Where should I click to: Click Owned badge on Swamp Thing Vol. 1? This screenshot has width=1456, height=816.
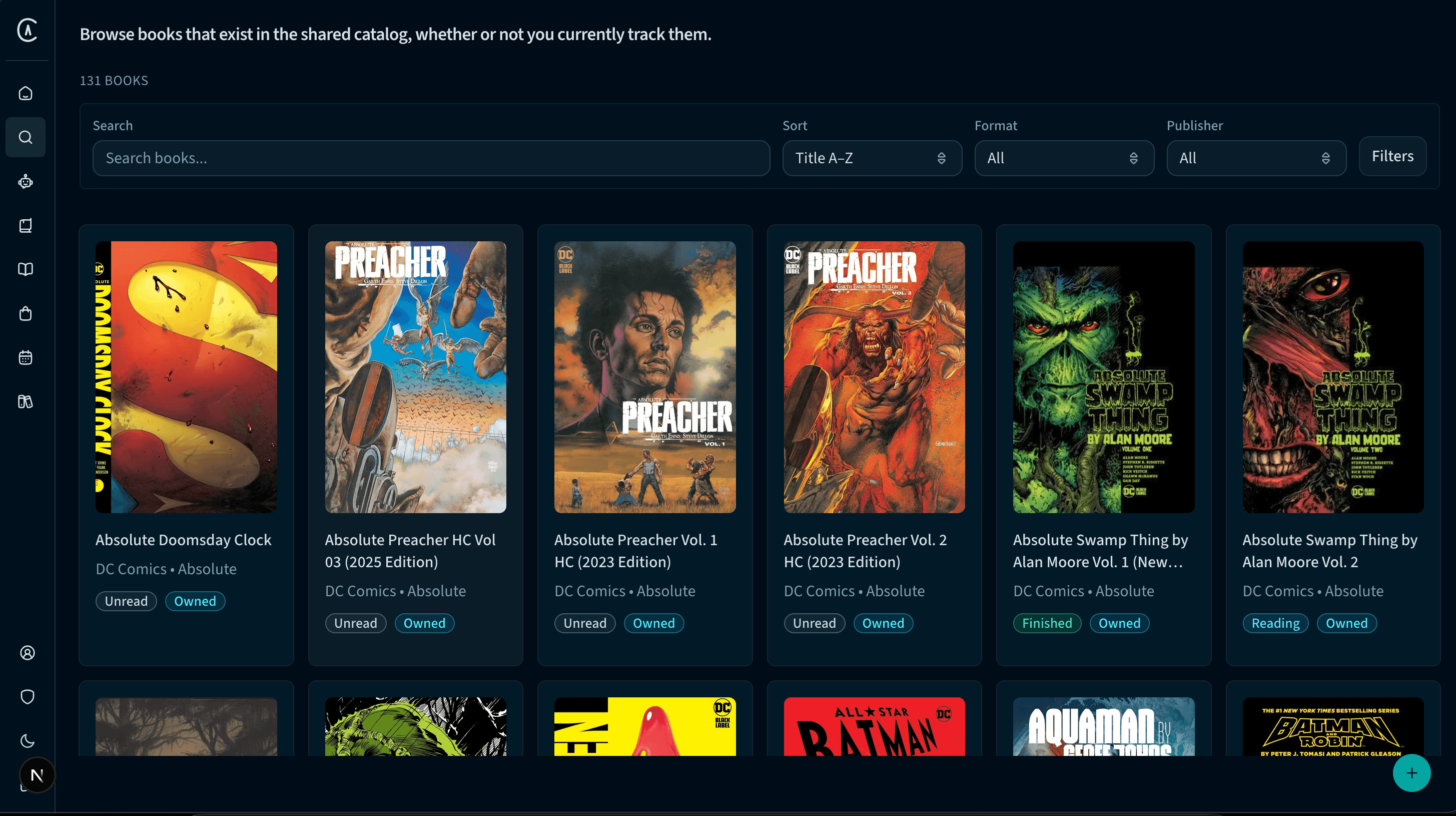pos(1120,623)
